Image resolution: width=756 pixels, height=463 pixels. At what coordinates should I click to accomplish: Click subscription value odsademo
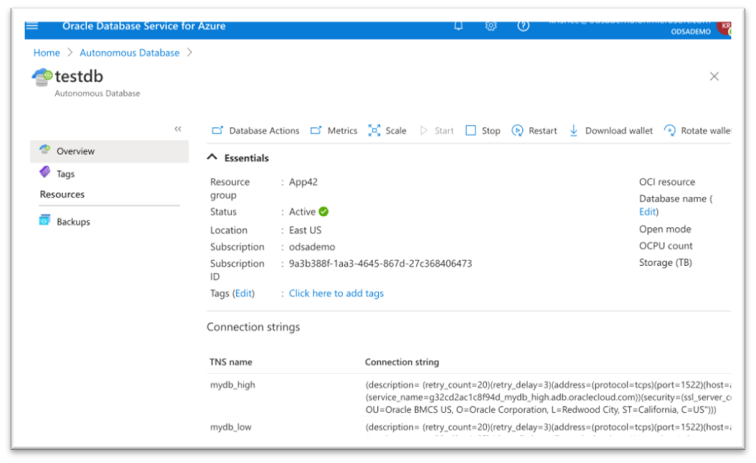click(312, 246)
